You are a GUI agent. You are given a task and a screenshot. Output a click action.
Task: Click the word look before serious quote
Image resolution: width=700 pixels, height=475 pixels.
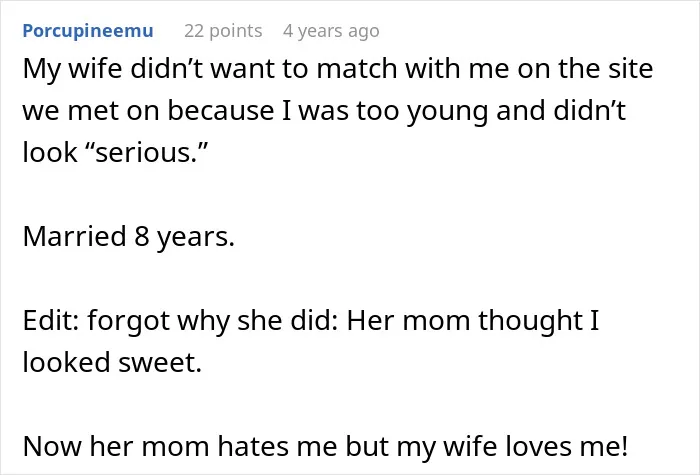(x=50, y=152)
